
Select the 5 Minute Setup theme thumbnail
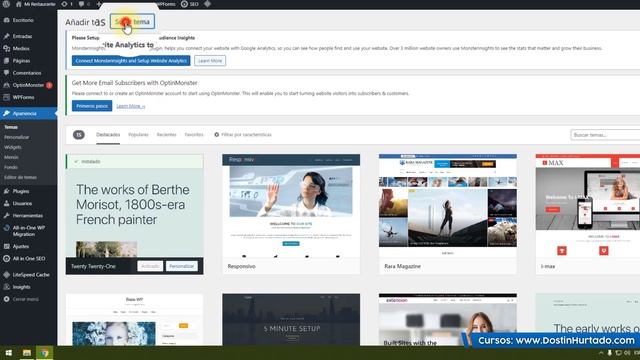[x=291, y=320]
